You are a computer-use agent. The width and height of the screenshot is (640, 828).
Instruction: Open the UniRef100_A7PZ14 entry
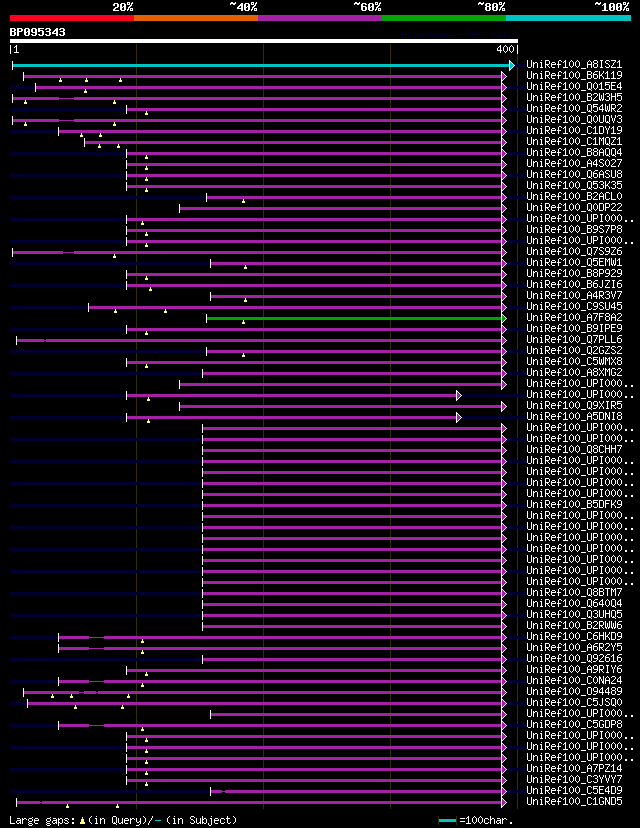pyautogui.click(x=574, y=769)
